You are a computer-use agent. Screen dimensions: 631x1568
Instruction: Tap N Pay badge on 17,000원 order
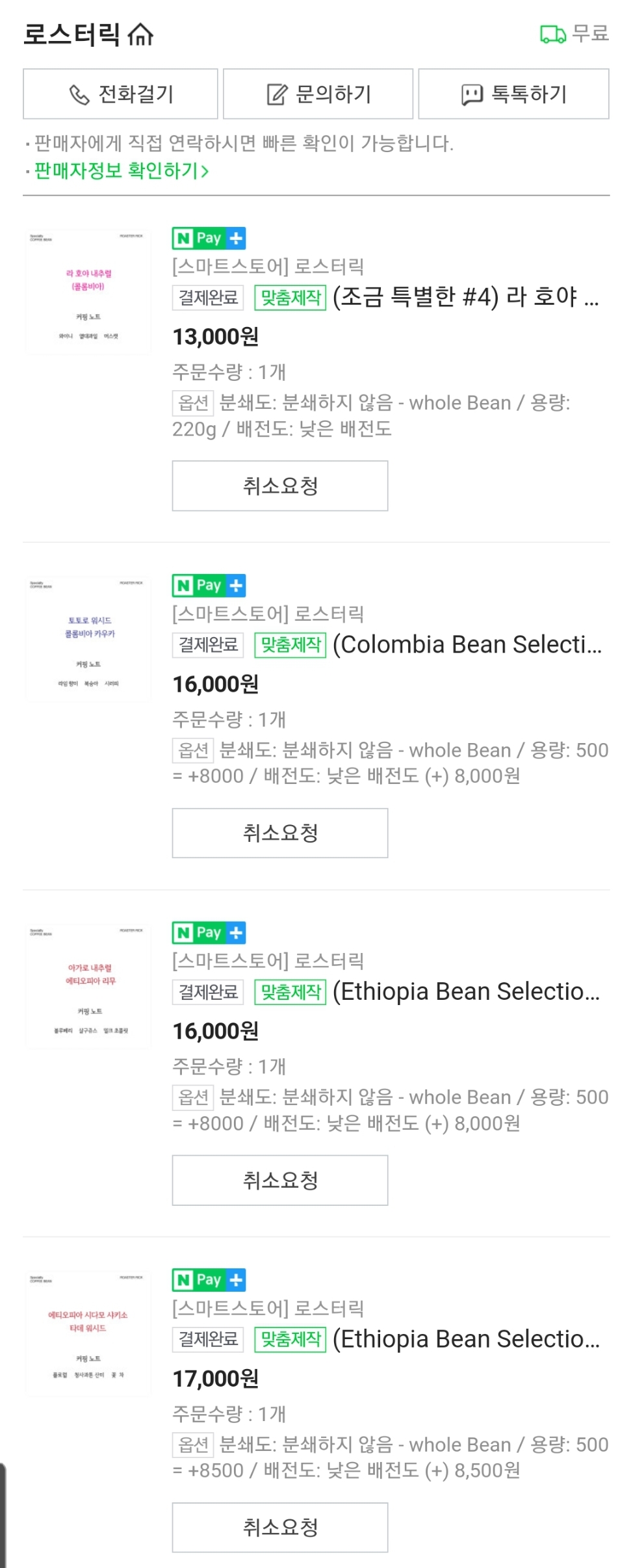(x=209, y=1280)
